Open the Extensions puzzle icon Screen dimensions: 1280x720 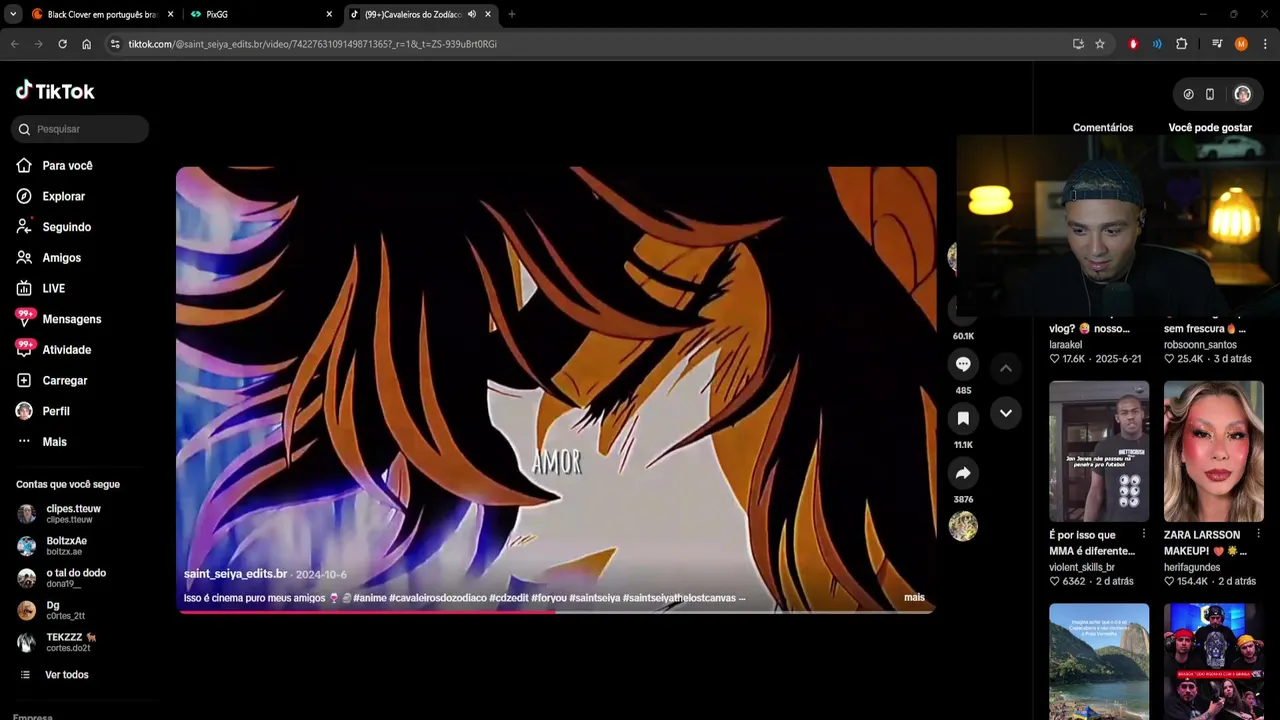1182,44
